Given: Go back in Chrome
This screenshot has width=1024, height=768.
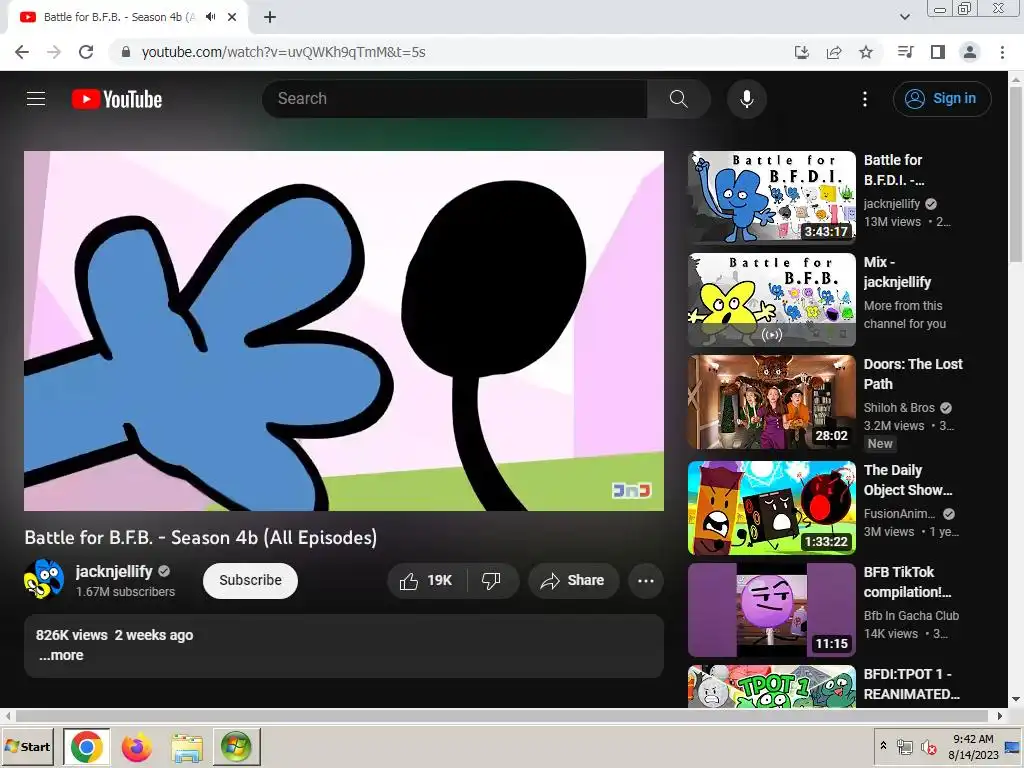Looking at the screenshot, I should click(22, 52).
